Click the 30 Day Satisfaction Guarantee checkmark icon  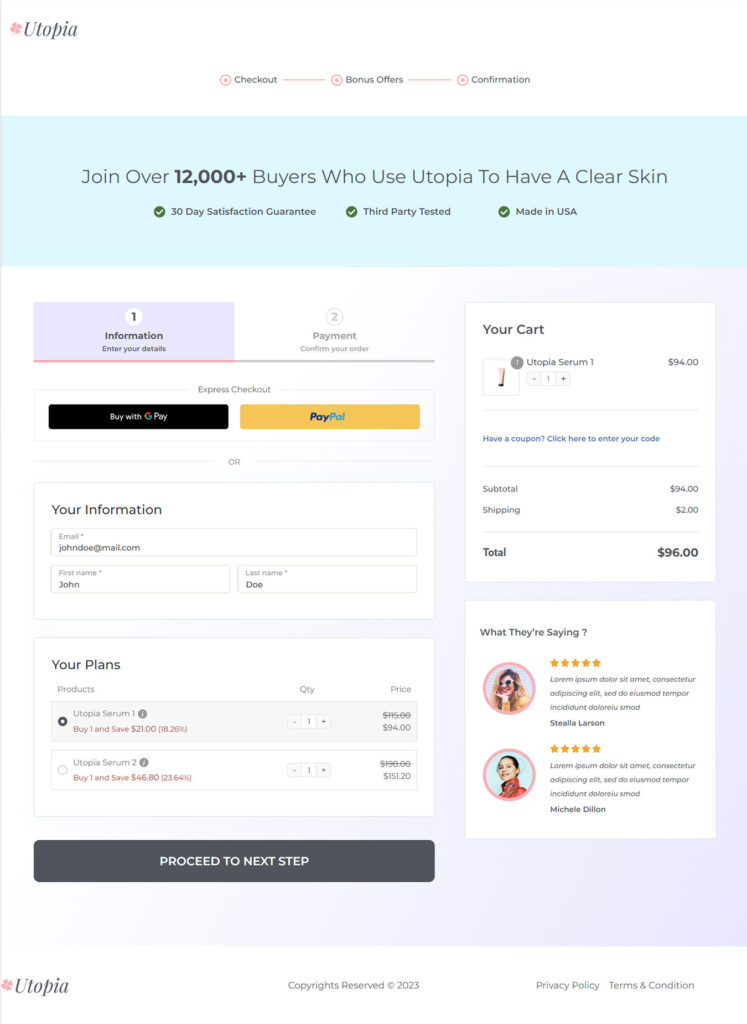159,212
